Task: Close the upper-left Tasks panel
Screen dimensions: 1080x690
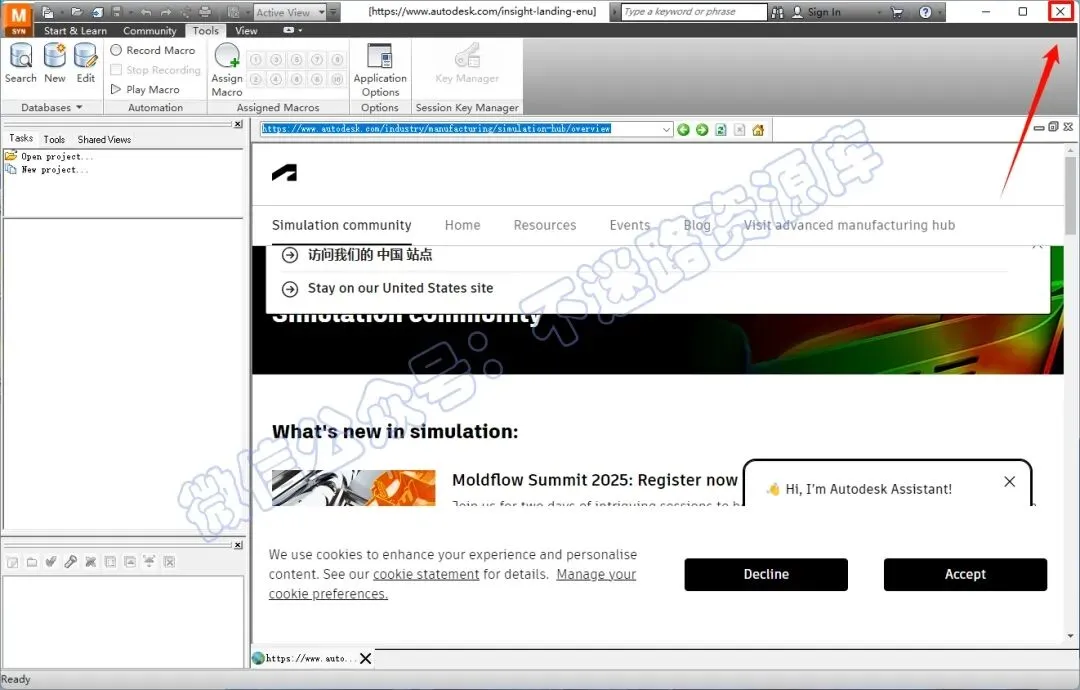Action: [238, 124]
